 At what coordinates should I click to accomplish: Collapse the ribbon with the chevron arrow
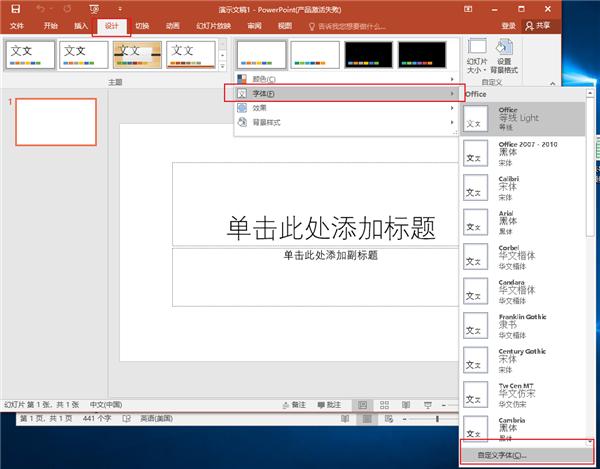point(552,83)
